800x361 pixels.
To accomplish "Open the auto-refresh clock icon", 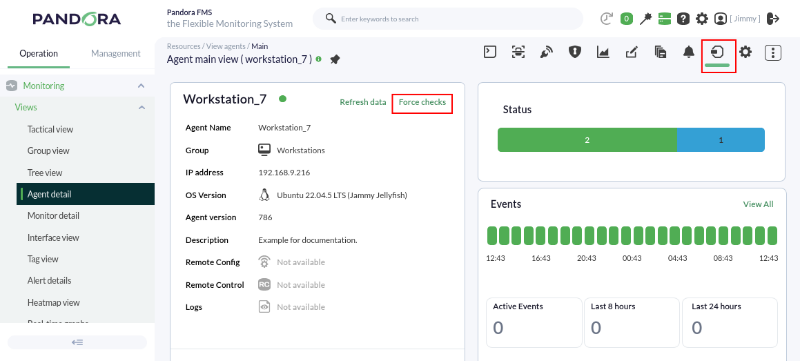I will click(606, 19).
